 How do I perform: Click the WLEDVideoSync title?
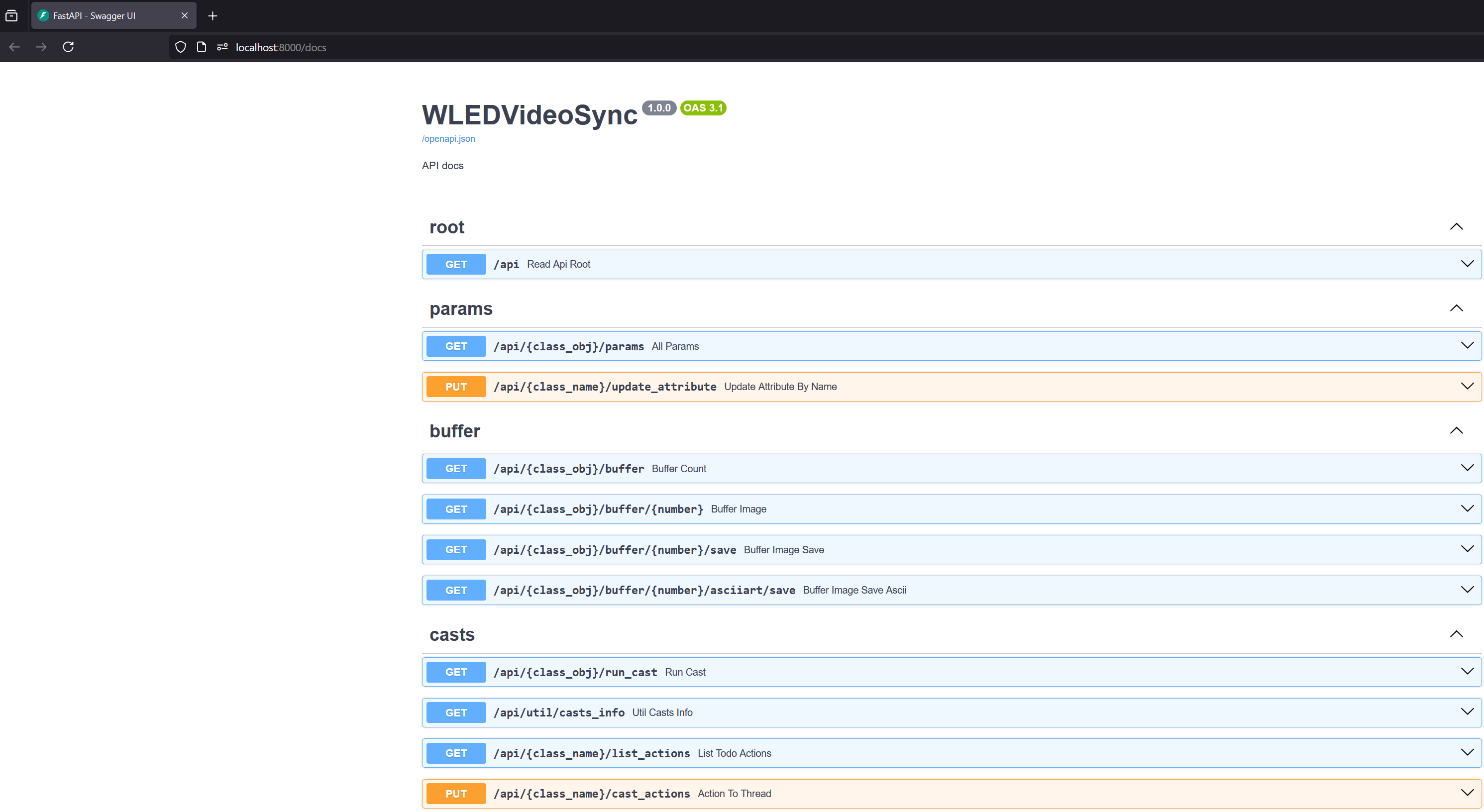[530, 114]
